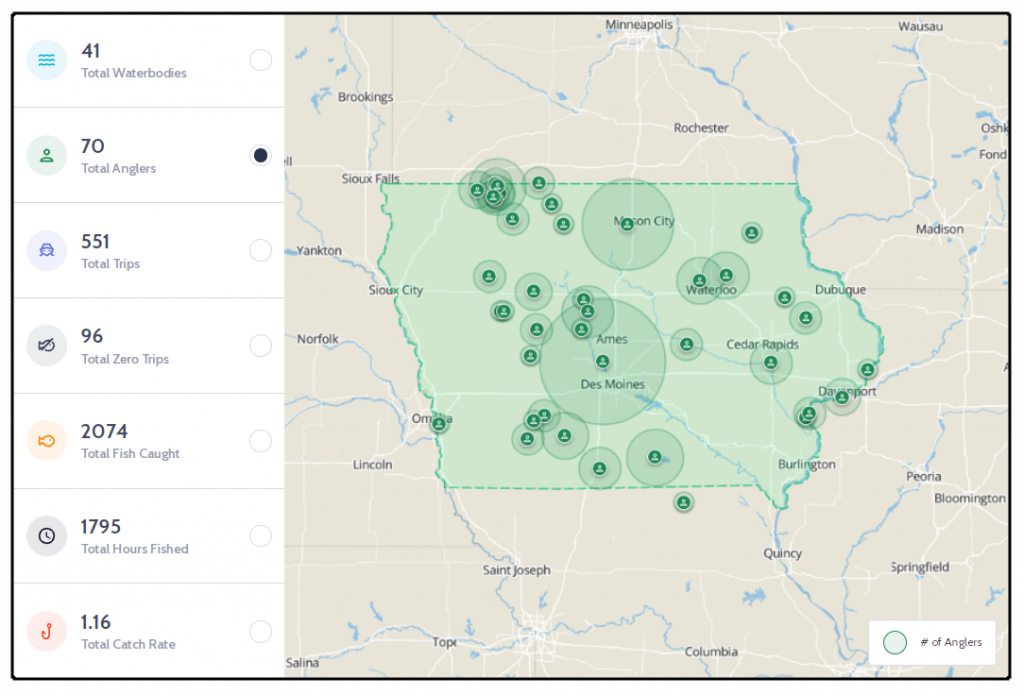Image resolution: width=1024 pixels, height=695 pixels.
Task: Click the '2074 Total Fish Caught' text
Action: click(130, 442)
